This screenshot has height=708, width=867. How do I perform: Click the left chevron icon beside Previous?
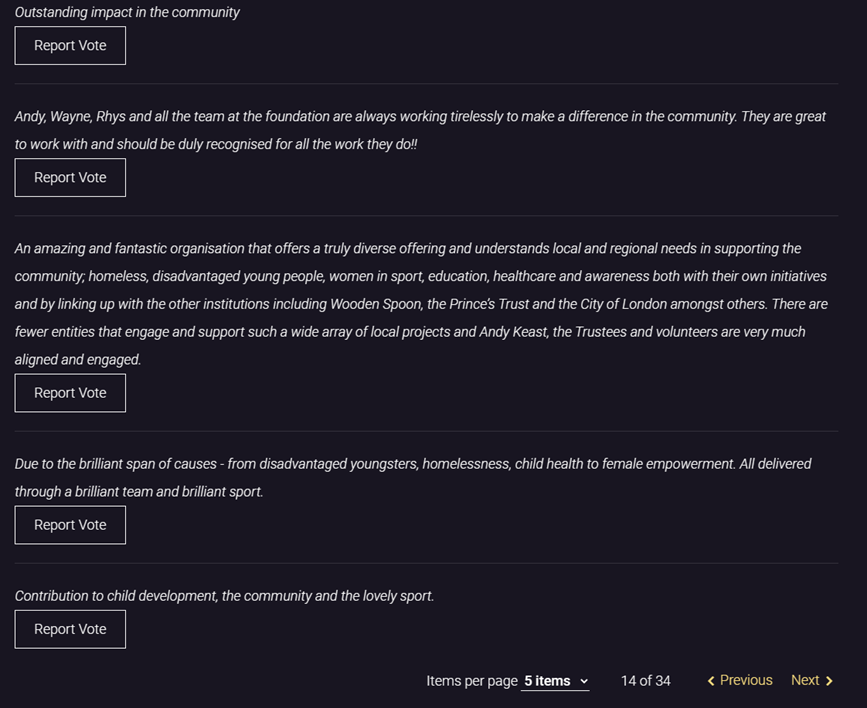[711, 681]
